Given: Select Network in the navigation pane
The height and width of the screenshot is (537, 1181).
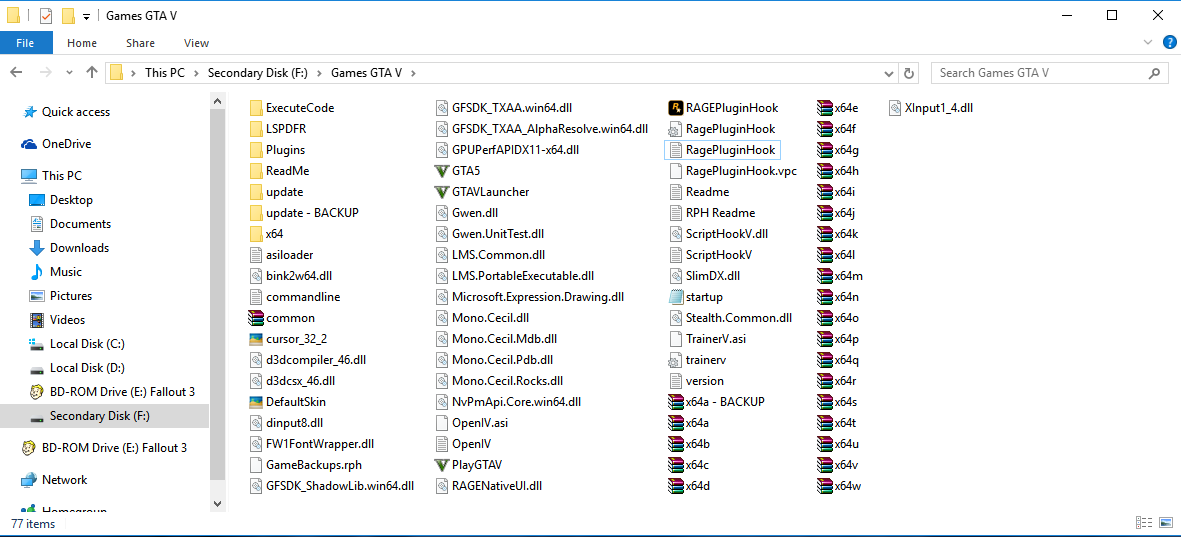Looking at the screenshot, I should point(64,480).
